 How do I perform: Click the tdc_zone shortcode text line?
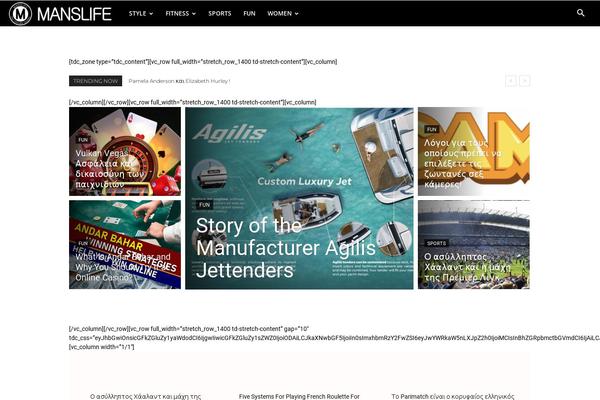(x=203, y=62)
